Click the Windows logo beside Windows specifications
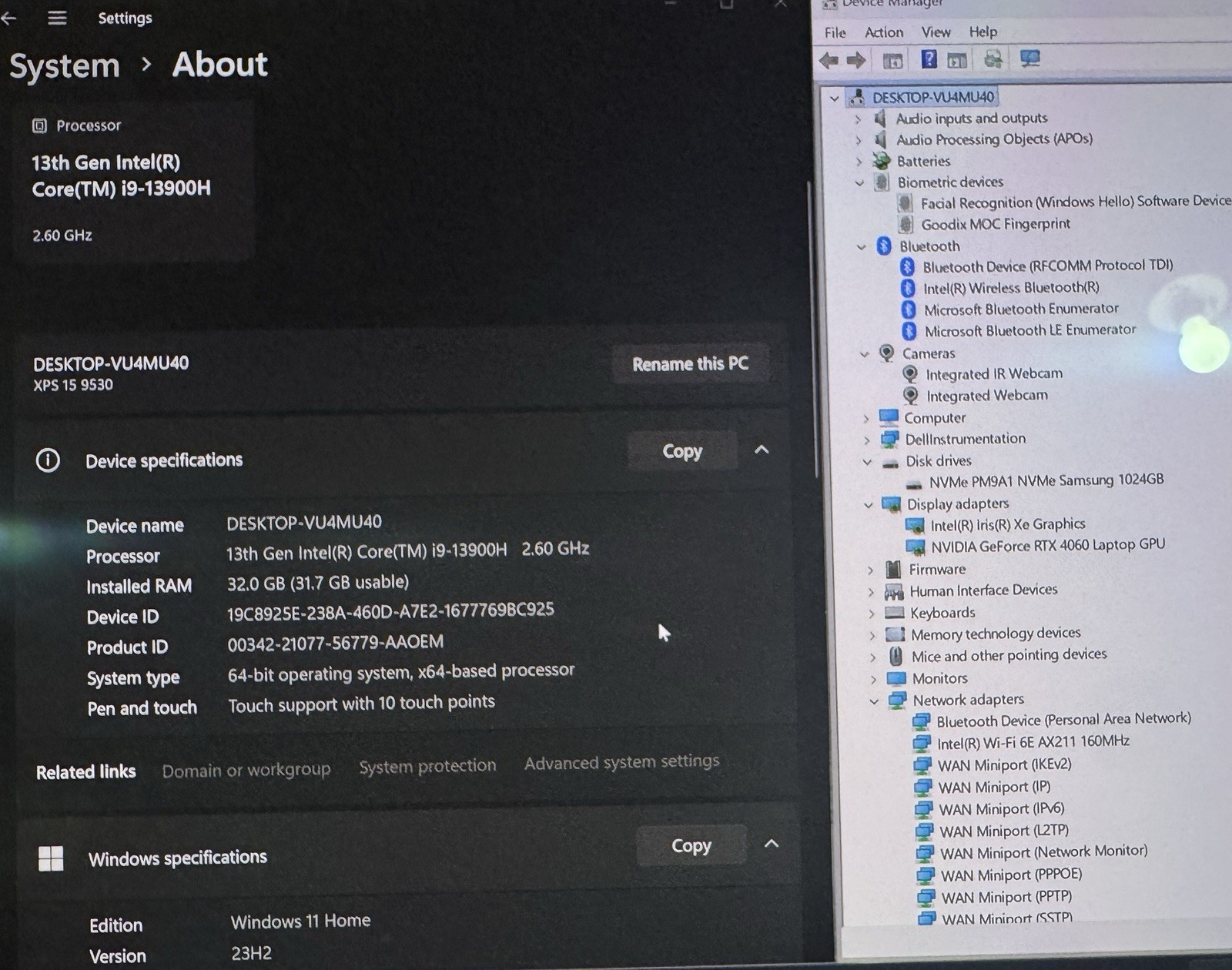Image resolution: width=1232 pixels, height=970 pixels. 51,858
